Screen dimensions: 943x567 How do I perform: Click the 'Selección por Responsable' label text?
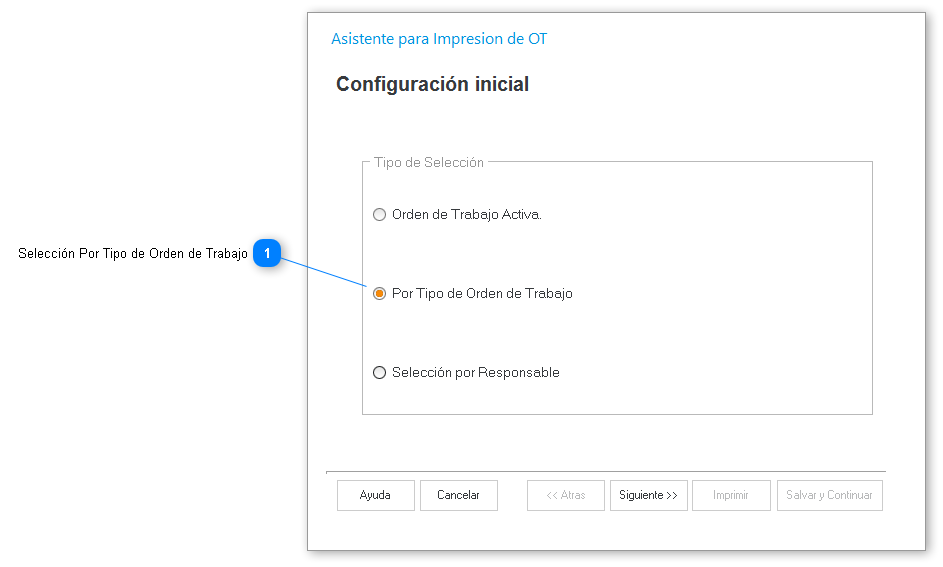click(x=476, y=373)
